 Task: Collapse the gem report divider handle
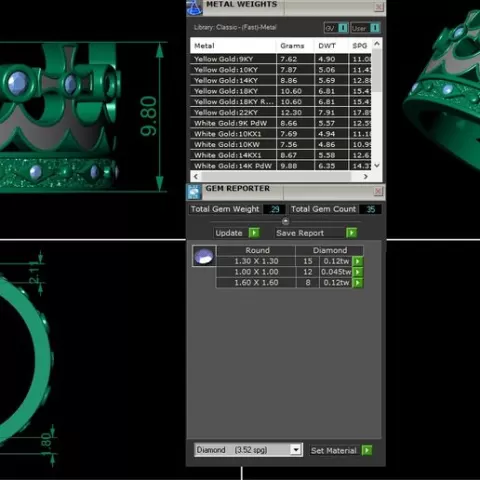point(285,221)
